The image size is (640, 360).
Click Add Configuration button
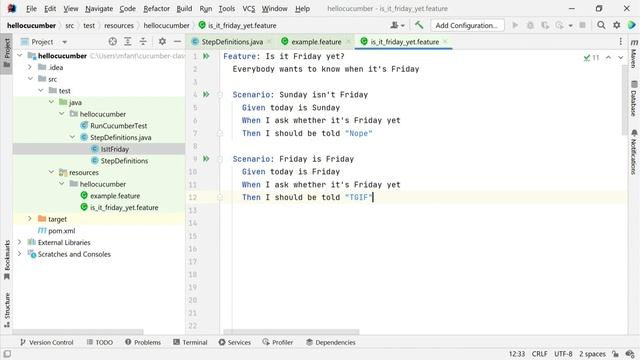(467, 25)
